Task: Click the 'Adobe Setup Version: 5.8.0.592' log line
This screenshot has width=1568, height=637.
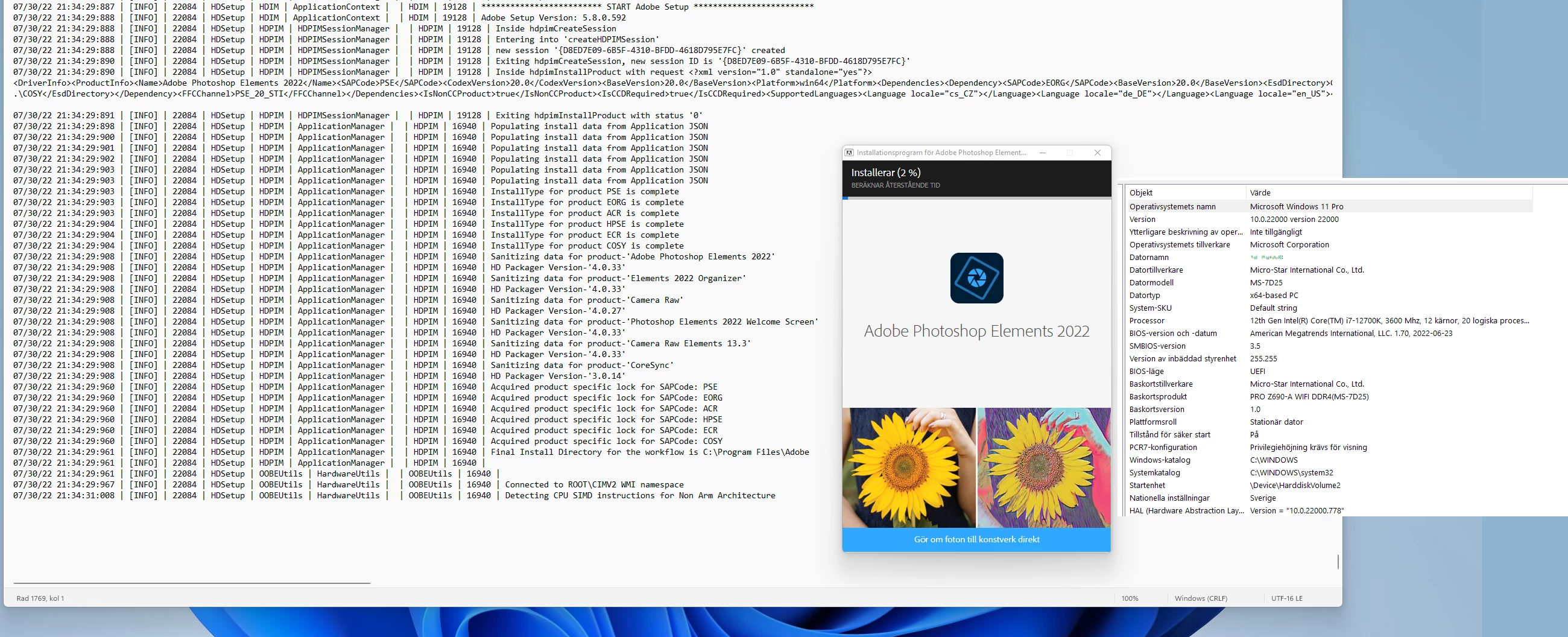Action: point(320,17)
